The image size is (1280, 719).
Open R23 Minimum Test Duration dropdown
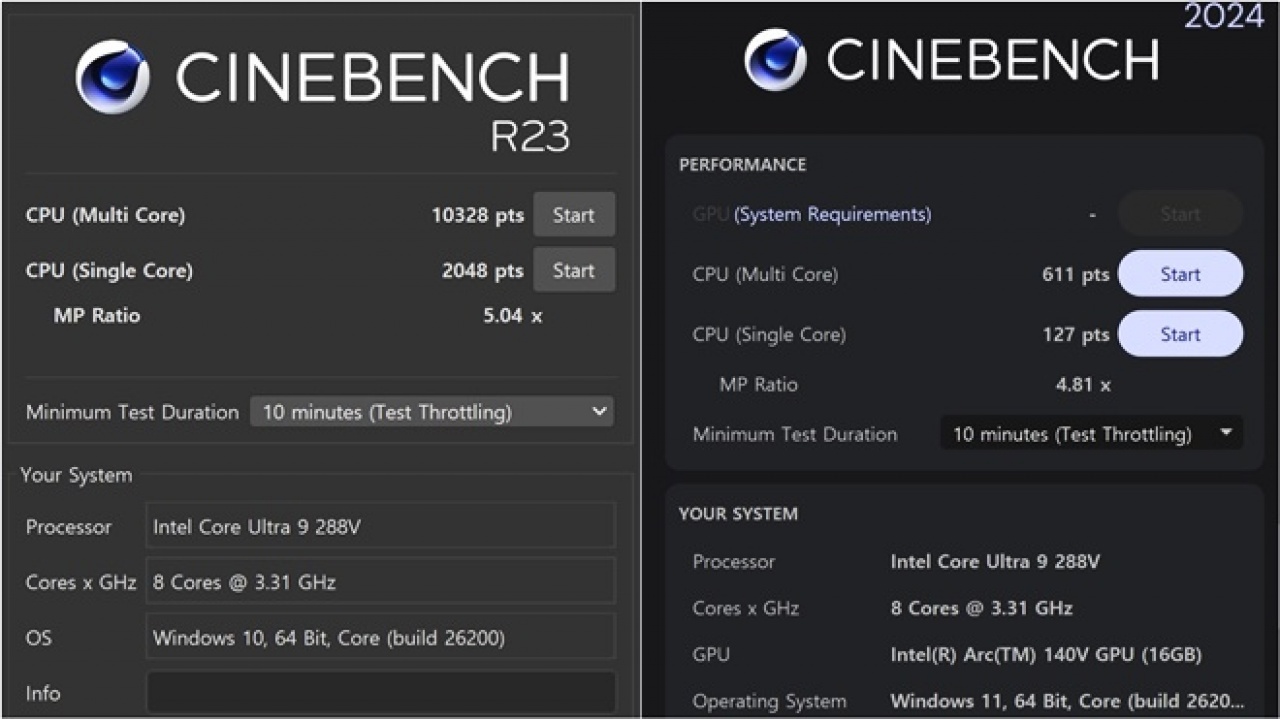coord(432,412)
